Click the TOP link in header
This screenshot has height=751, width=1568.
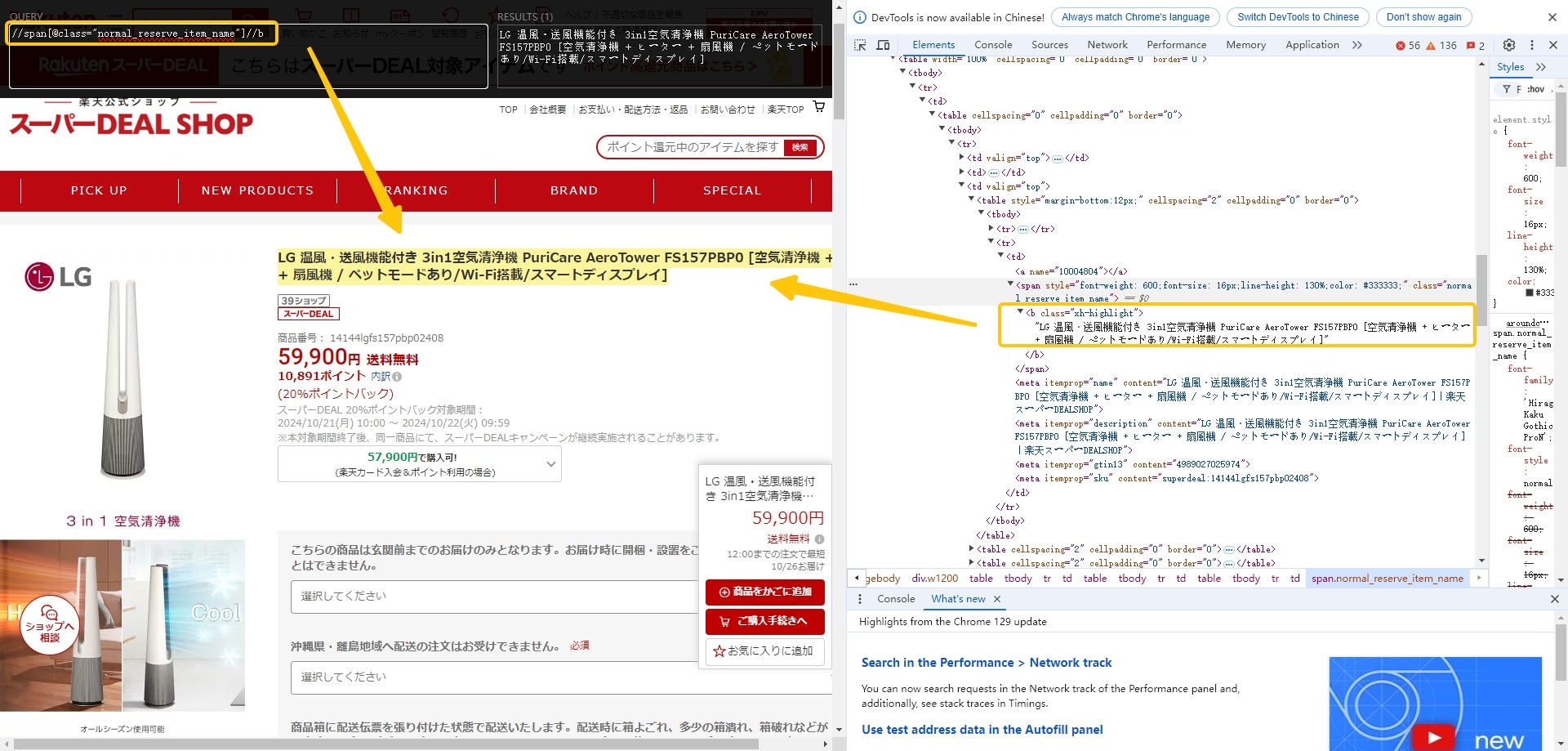509,110
